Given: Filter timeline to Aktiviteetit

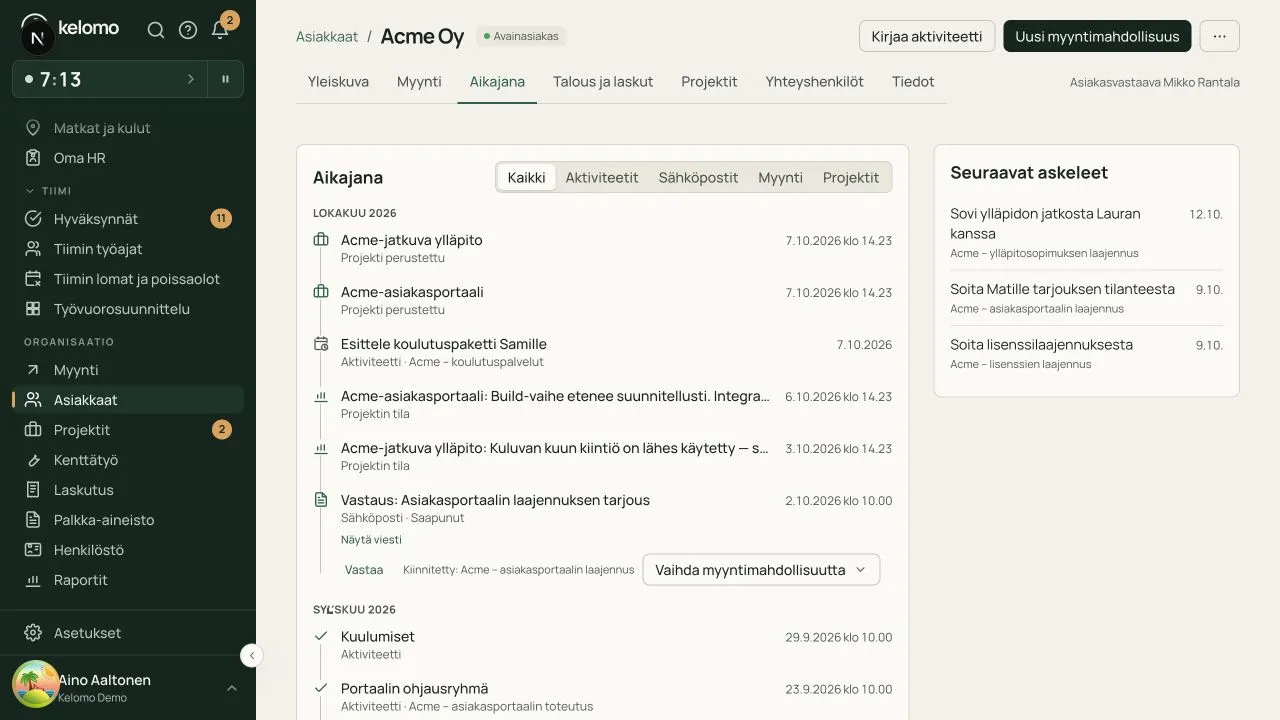Looking at the screenshot, I should tap(602, 177).
